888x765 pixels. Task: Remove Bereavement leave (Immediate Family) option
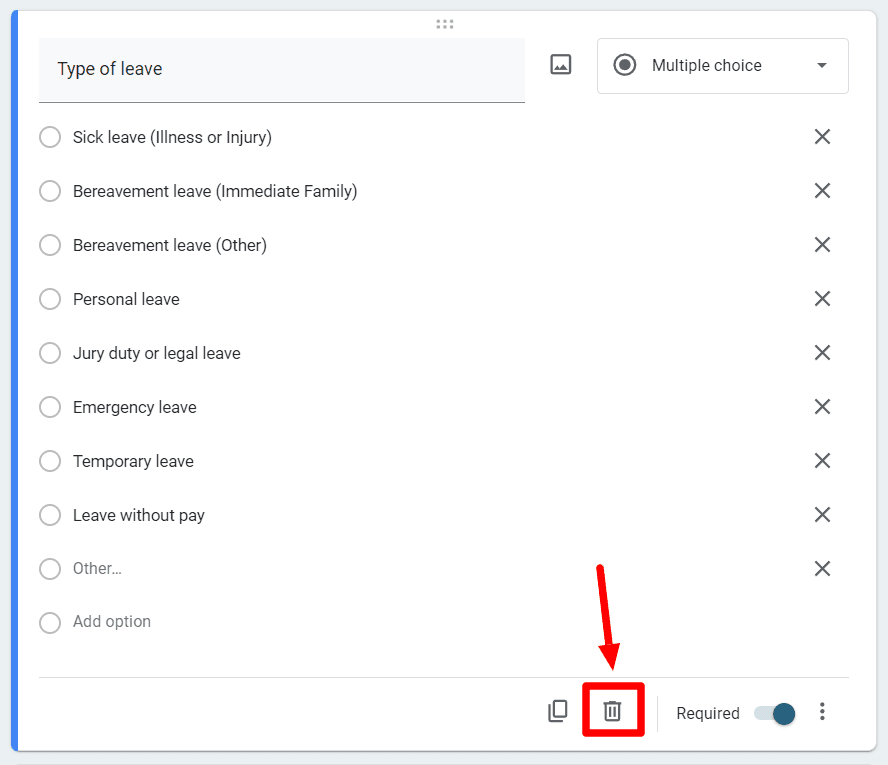(x=822, y=191)
